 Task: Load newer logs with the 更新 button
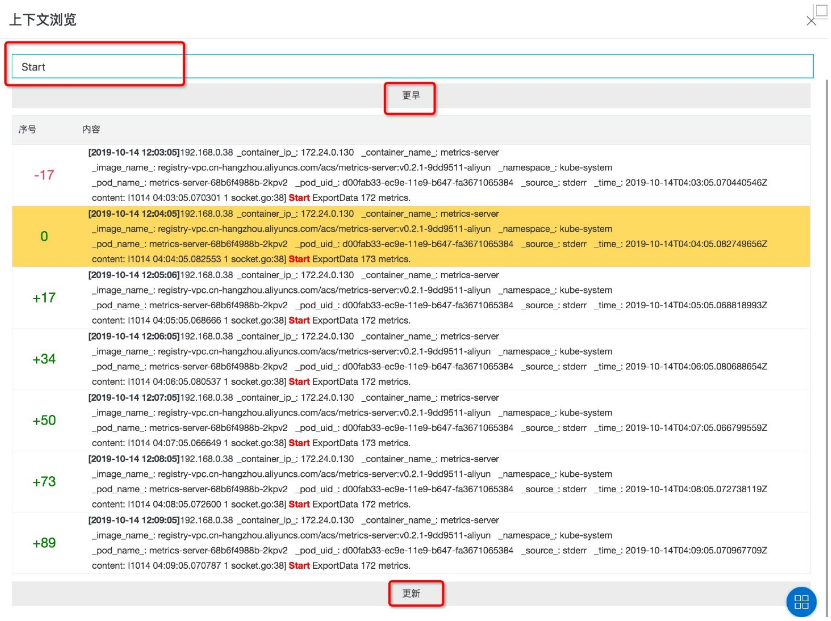coord(411,593)
